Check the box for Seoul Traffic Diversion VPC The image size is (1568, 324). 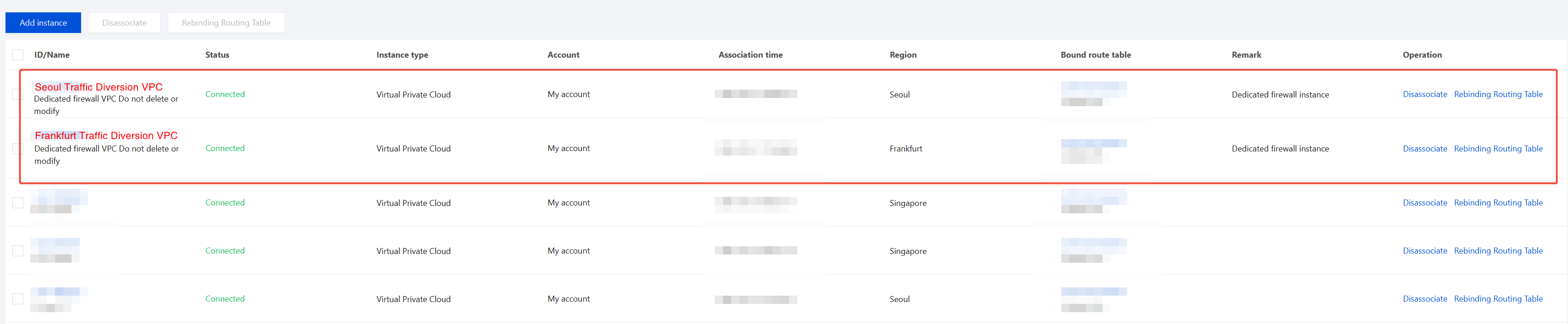[18, 94]
